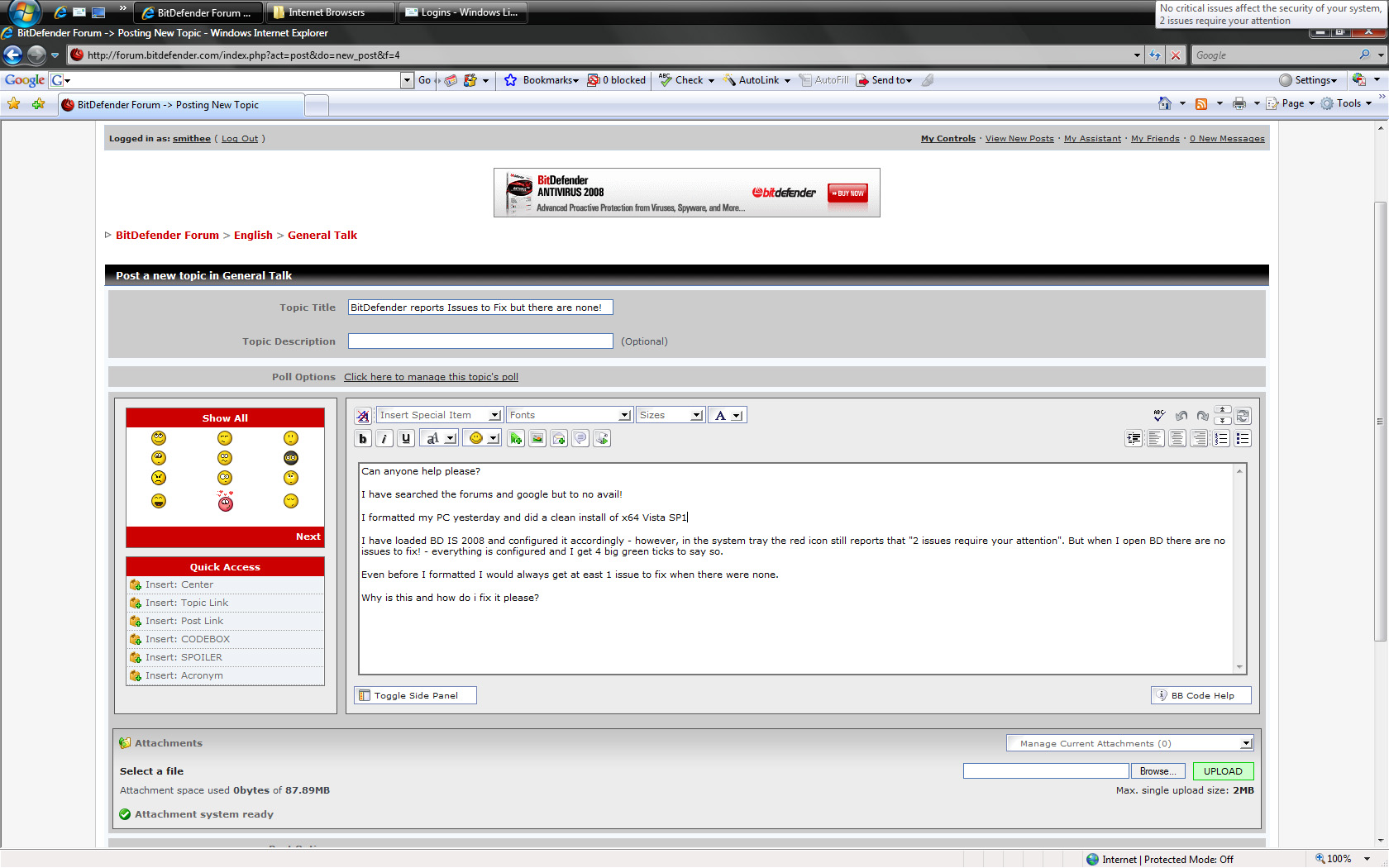Open the Send to menu on Google toolbar
The image size is (1389, 868).
[884, 80]
